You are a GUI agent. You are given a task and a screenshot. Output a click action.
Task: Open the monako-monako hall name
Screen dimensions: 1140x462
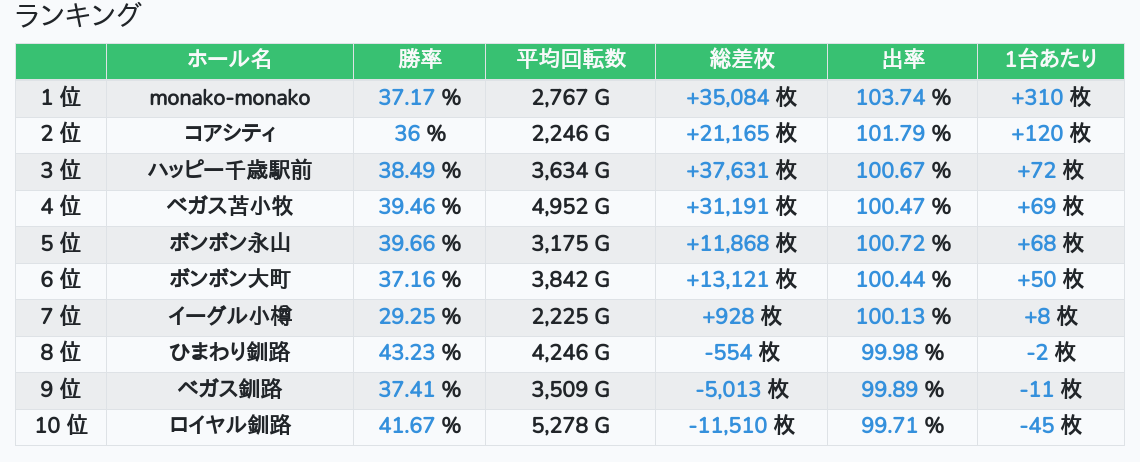coord(229,97)
